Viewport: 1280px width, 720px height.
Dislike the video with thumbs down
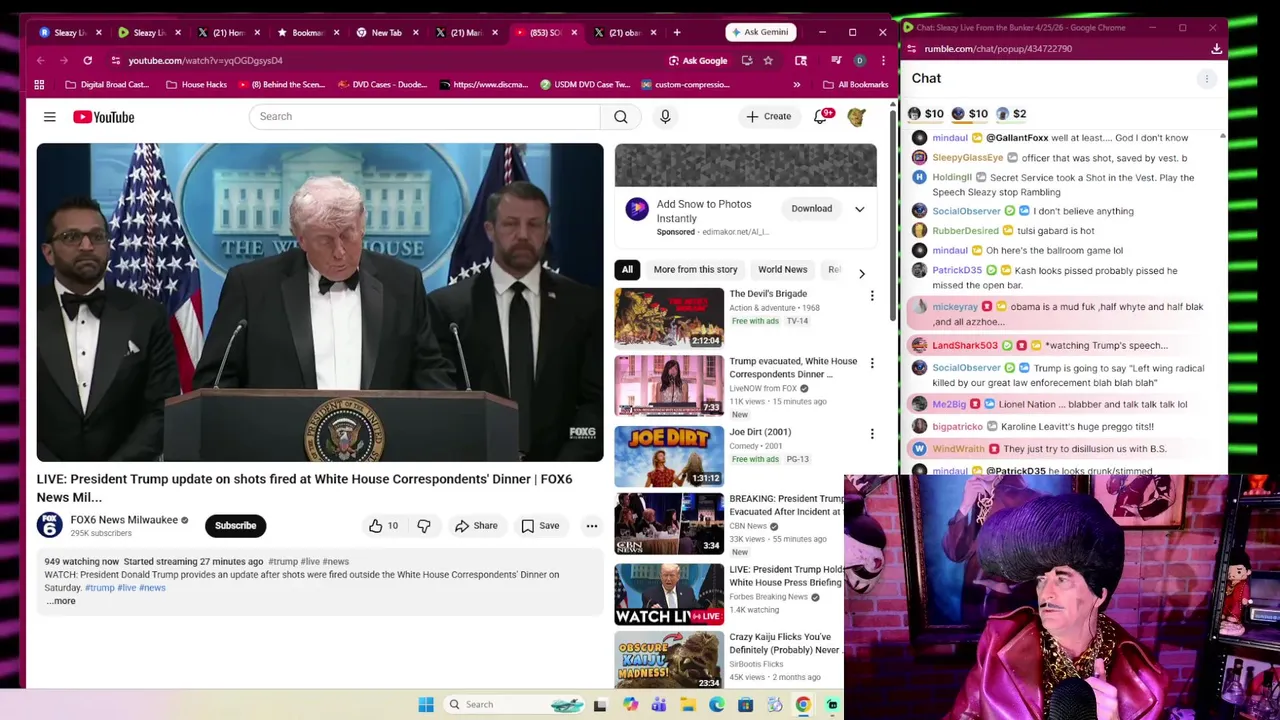point(424,526)
